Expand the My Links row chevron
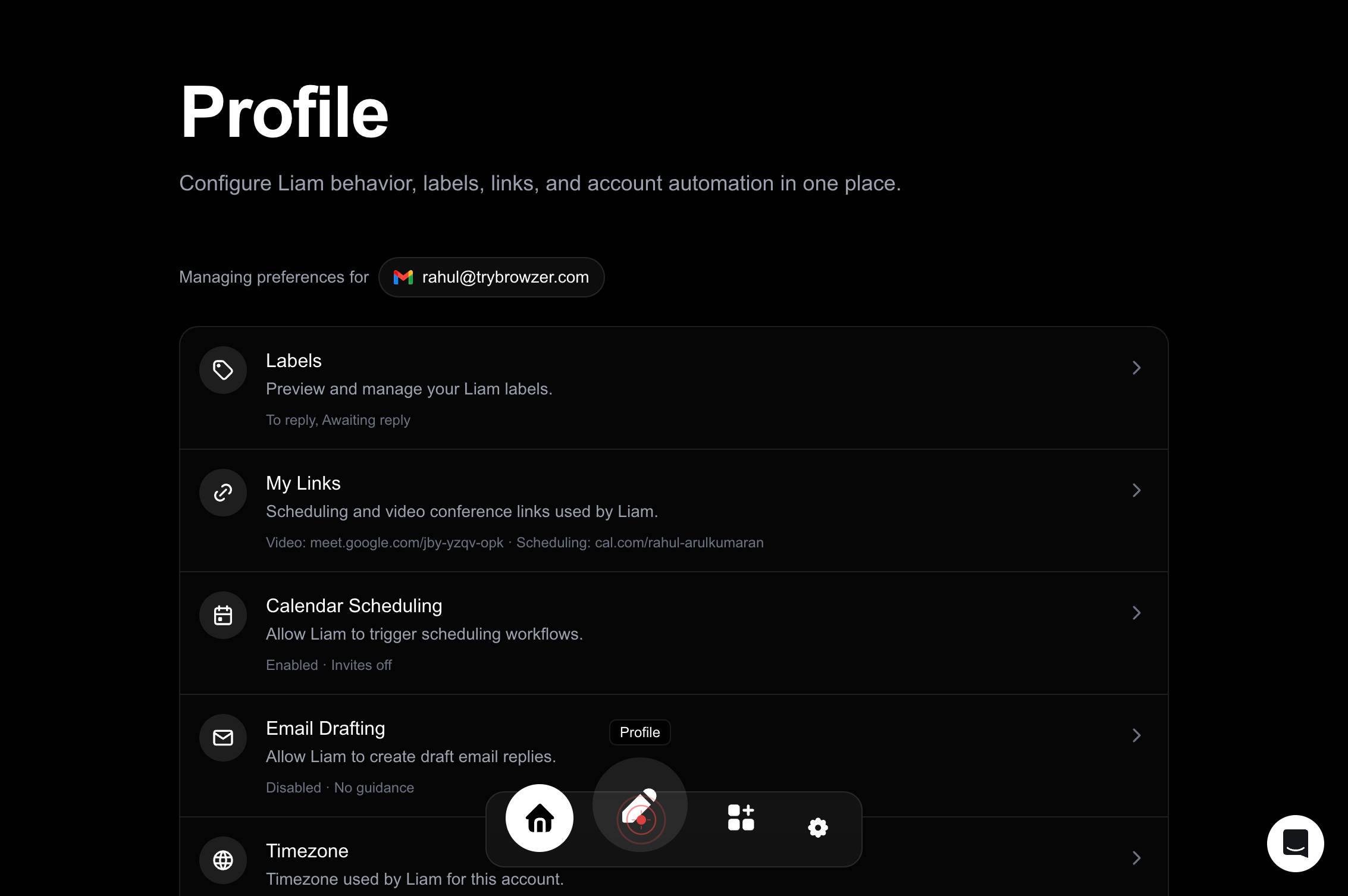Image resolution: width=1348 pixels, height=896 pixels. [1136, 490]
